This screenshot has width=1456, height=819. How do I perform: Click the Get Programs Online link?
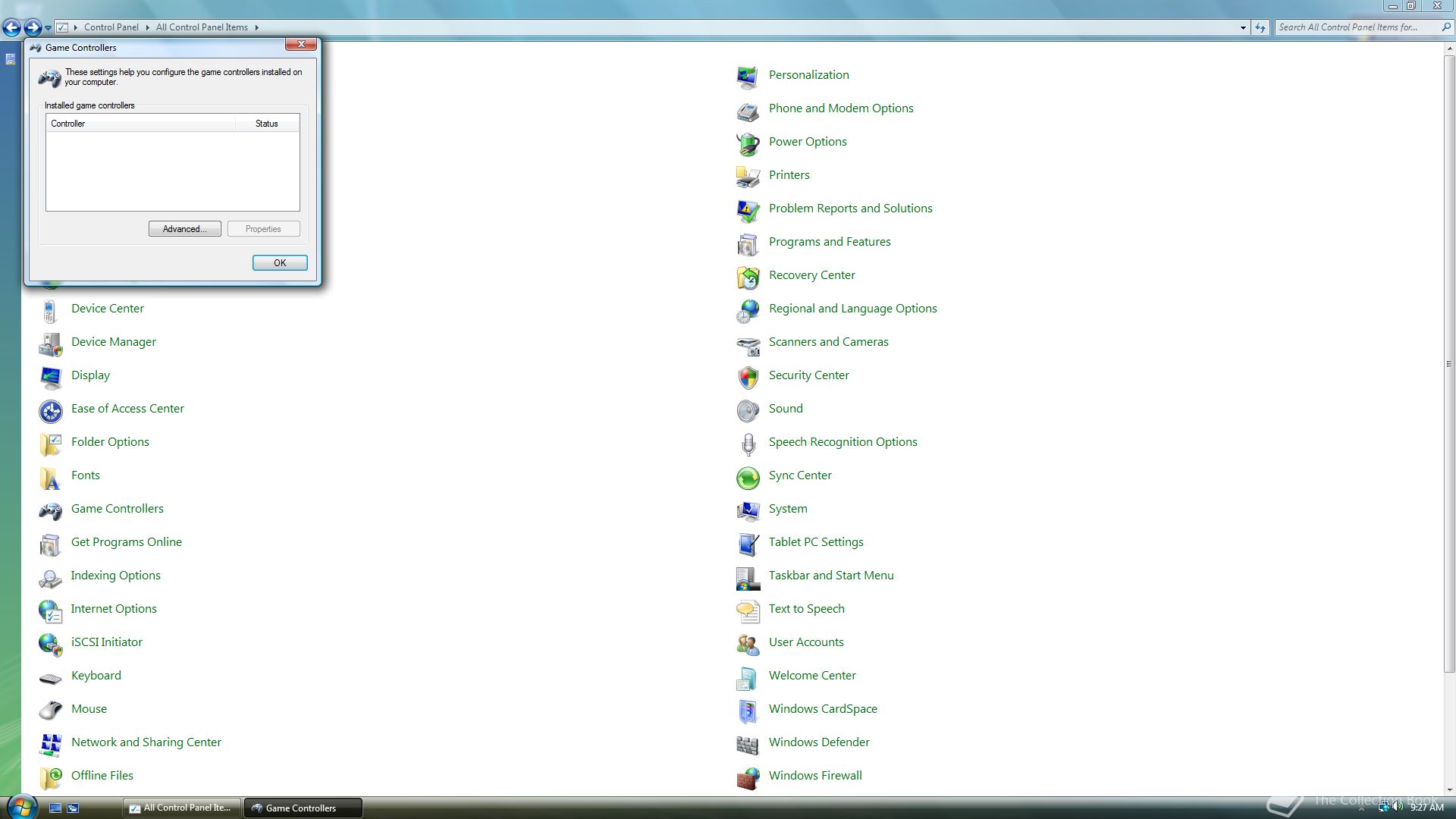(x=126, y=541)
